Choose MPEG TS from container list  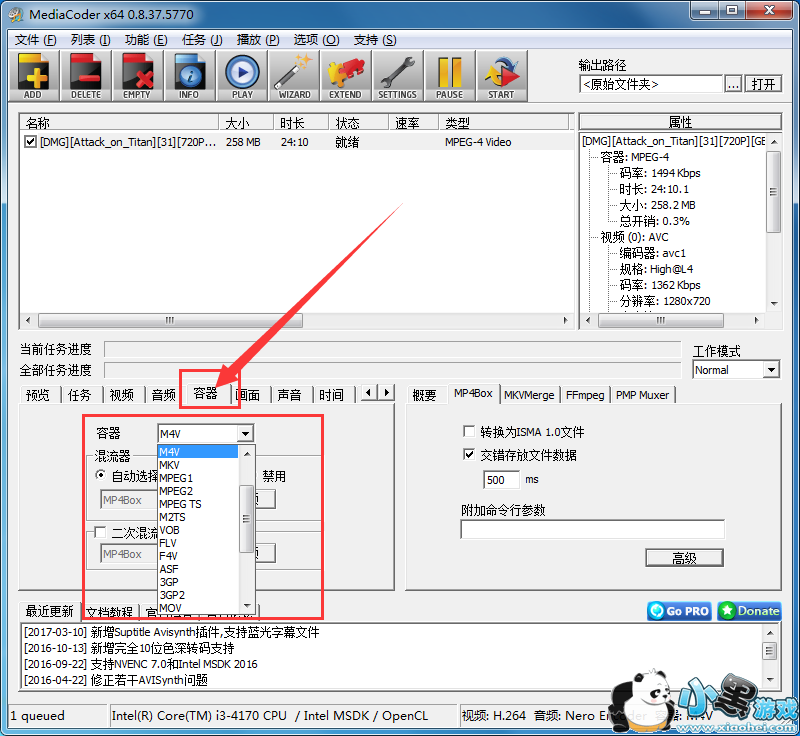198,504
